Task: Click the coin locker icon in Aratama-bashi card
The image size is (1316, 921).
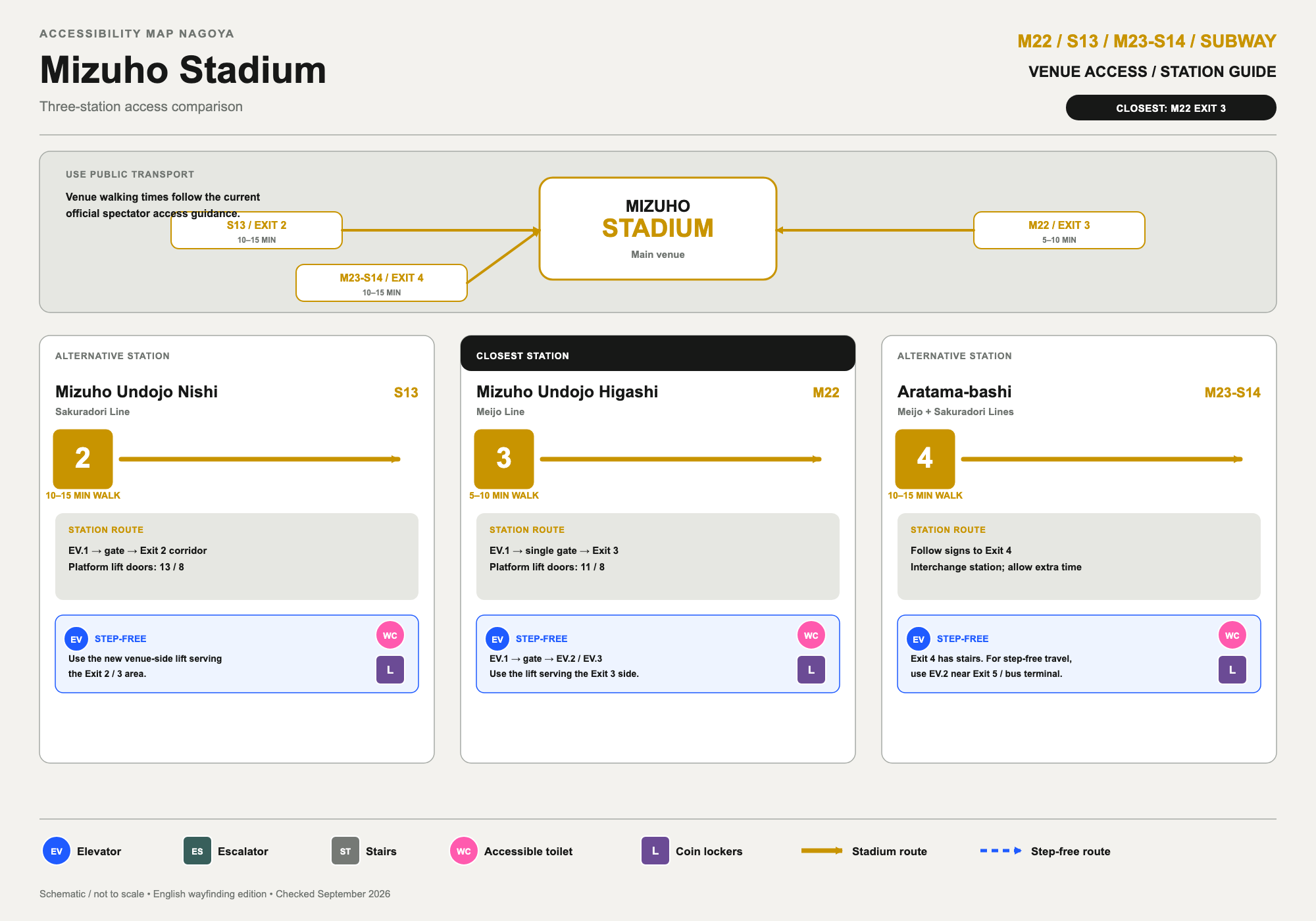Action: tap(1232, 670)
